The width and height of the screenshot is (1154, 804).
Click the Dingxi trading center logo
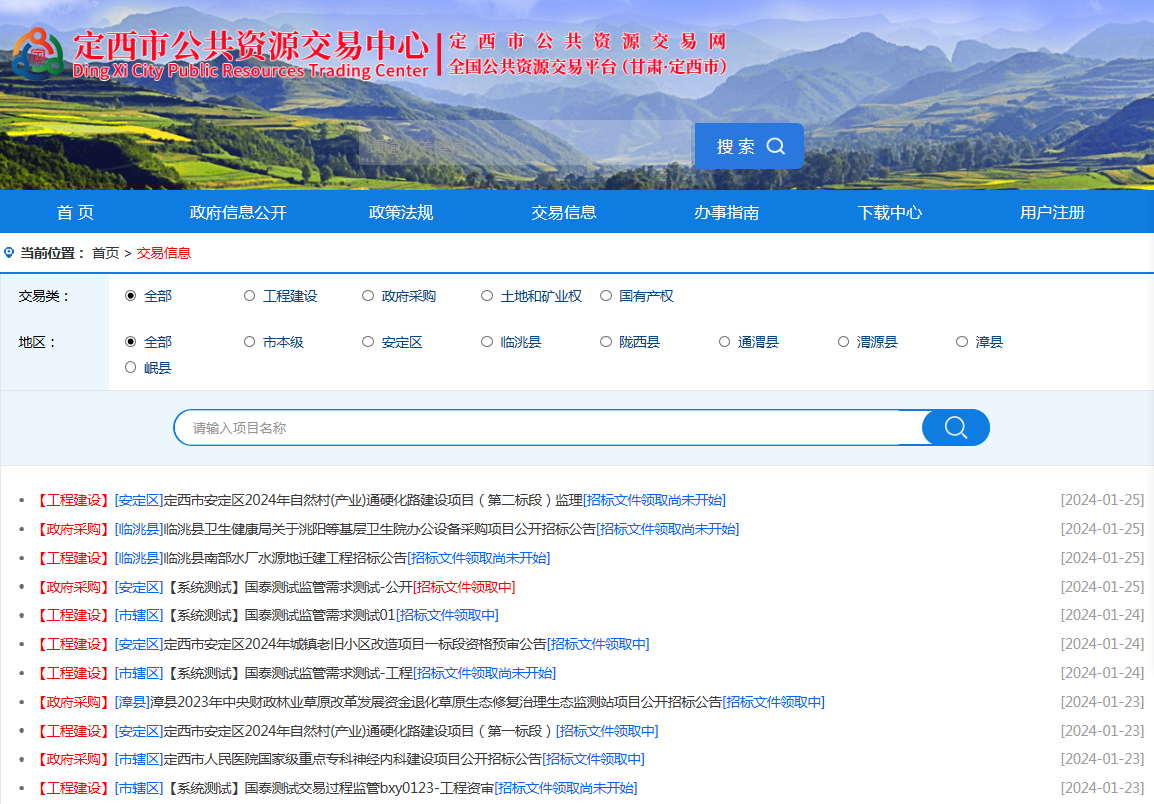pos(37,53)
